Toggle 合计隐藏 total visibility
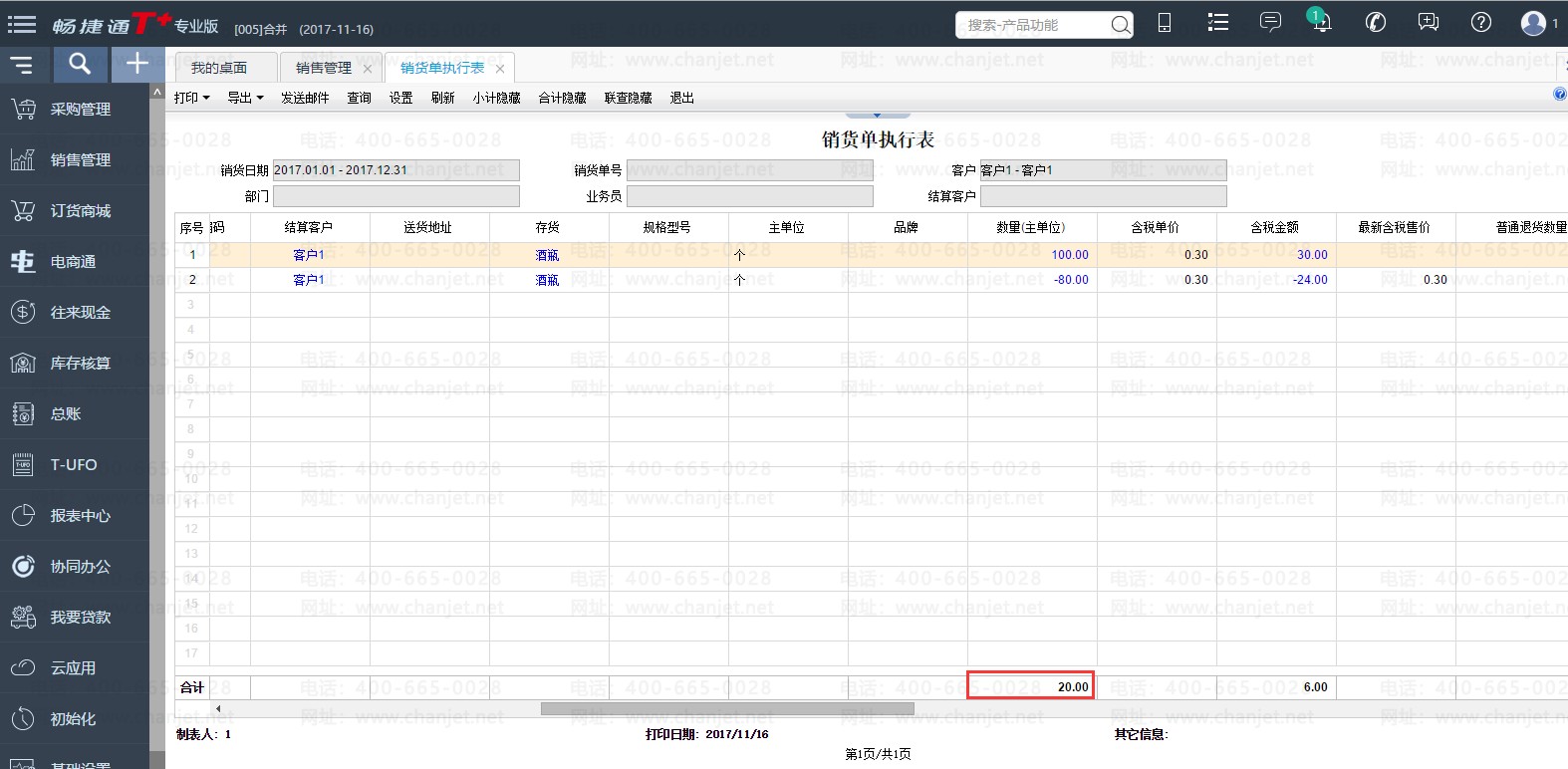Image resolution: width=1568 pixels, height=769 pixels. pyautogui.click(x=562, y=98)
